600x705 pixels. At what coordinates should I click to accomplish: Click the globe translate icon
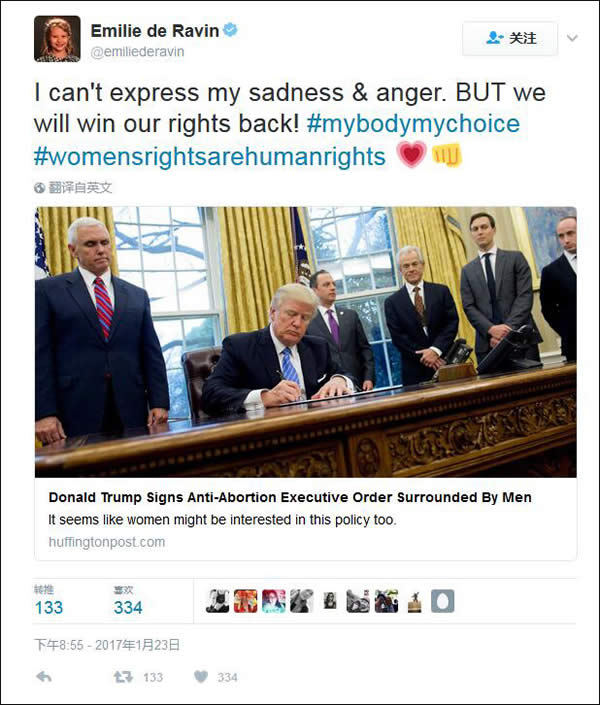(40, 188)
